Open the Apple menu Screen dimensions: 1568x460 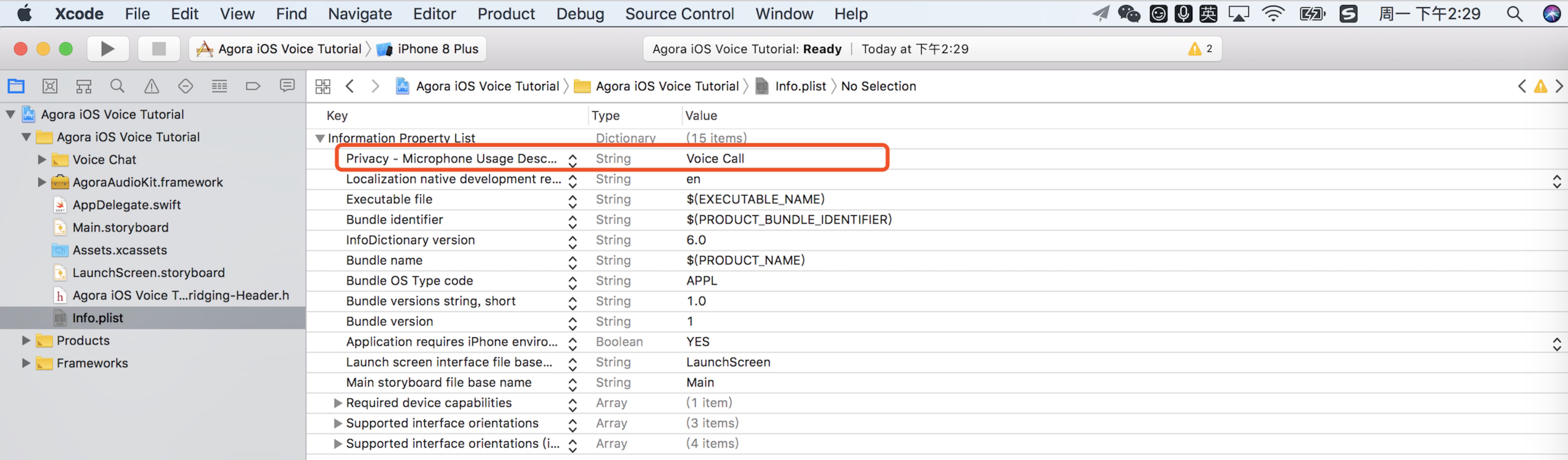coord(24,13)
